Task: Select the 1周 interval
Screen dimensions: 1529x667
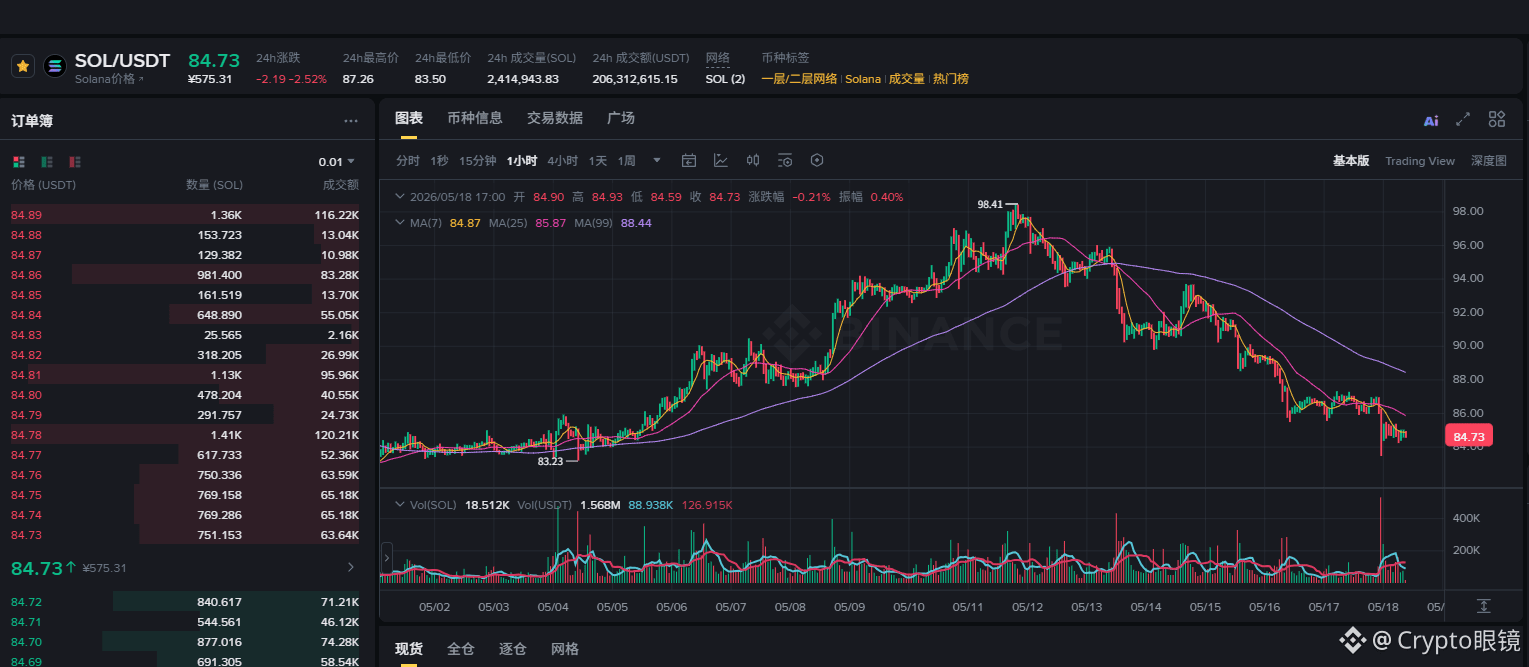Action: (x=627, y=161)
